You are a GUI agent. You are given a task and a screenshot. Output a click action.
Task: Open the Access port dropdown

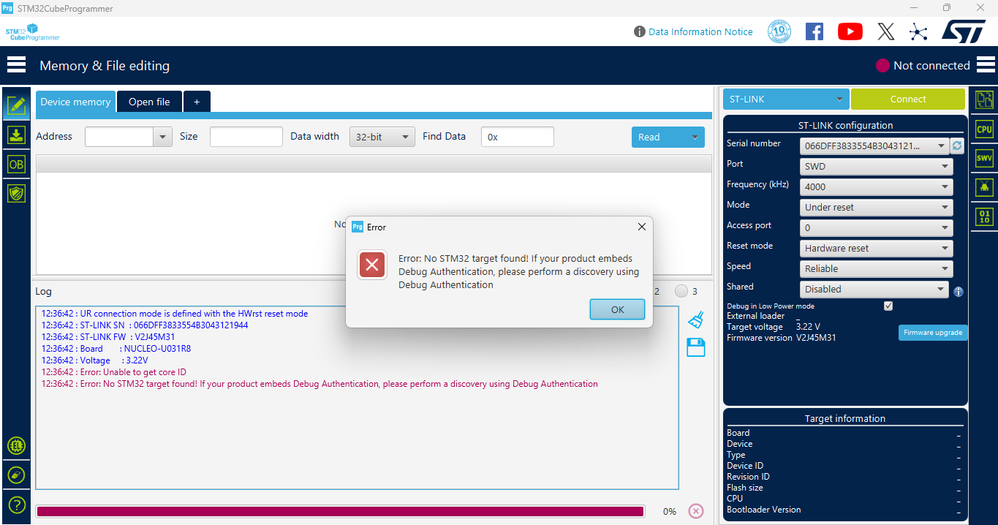coord(876,227)
